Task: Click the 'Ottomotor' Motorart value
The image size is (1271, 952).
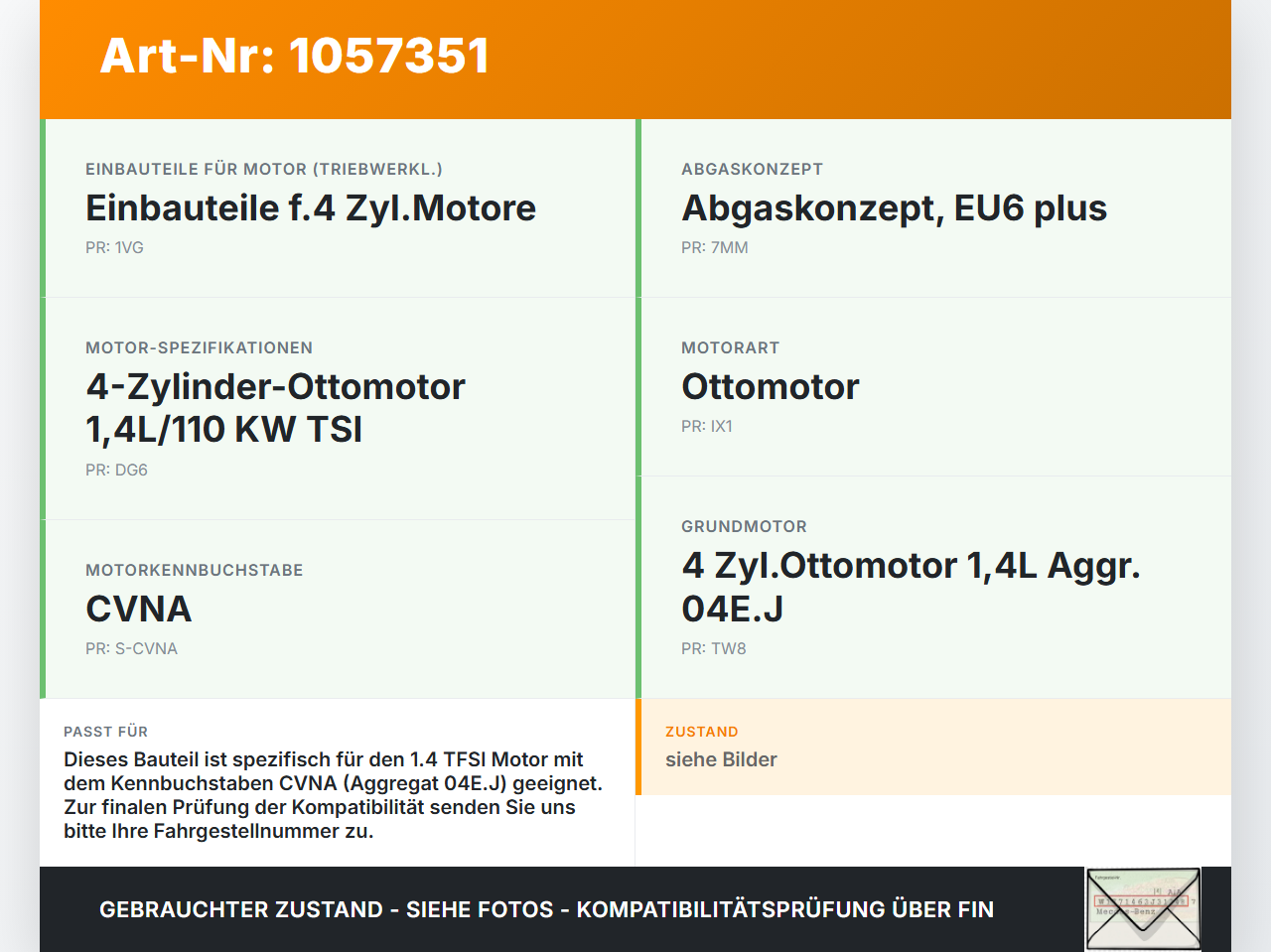Action: point(771,387)
